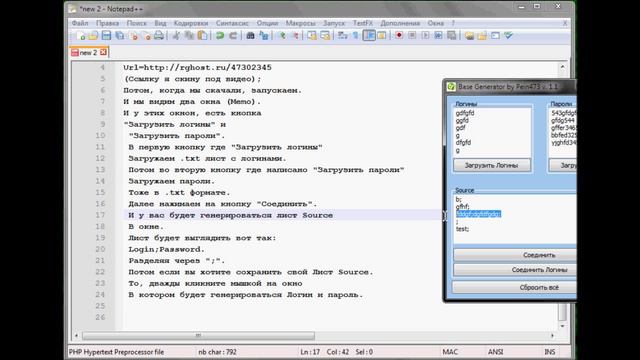
Task: Click the 'INS' indicator in the status bar
Action: tap(549, 352)
